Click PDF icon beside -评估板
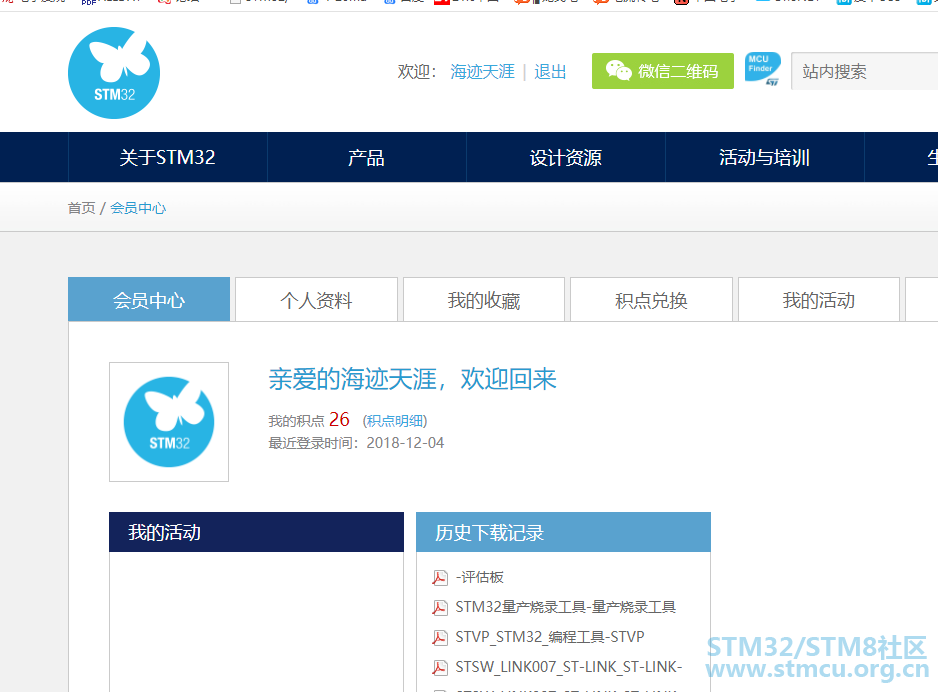Screen dimensions: 938x692 [x=440, y=578]
